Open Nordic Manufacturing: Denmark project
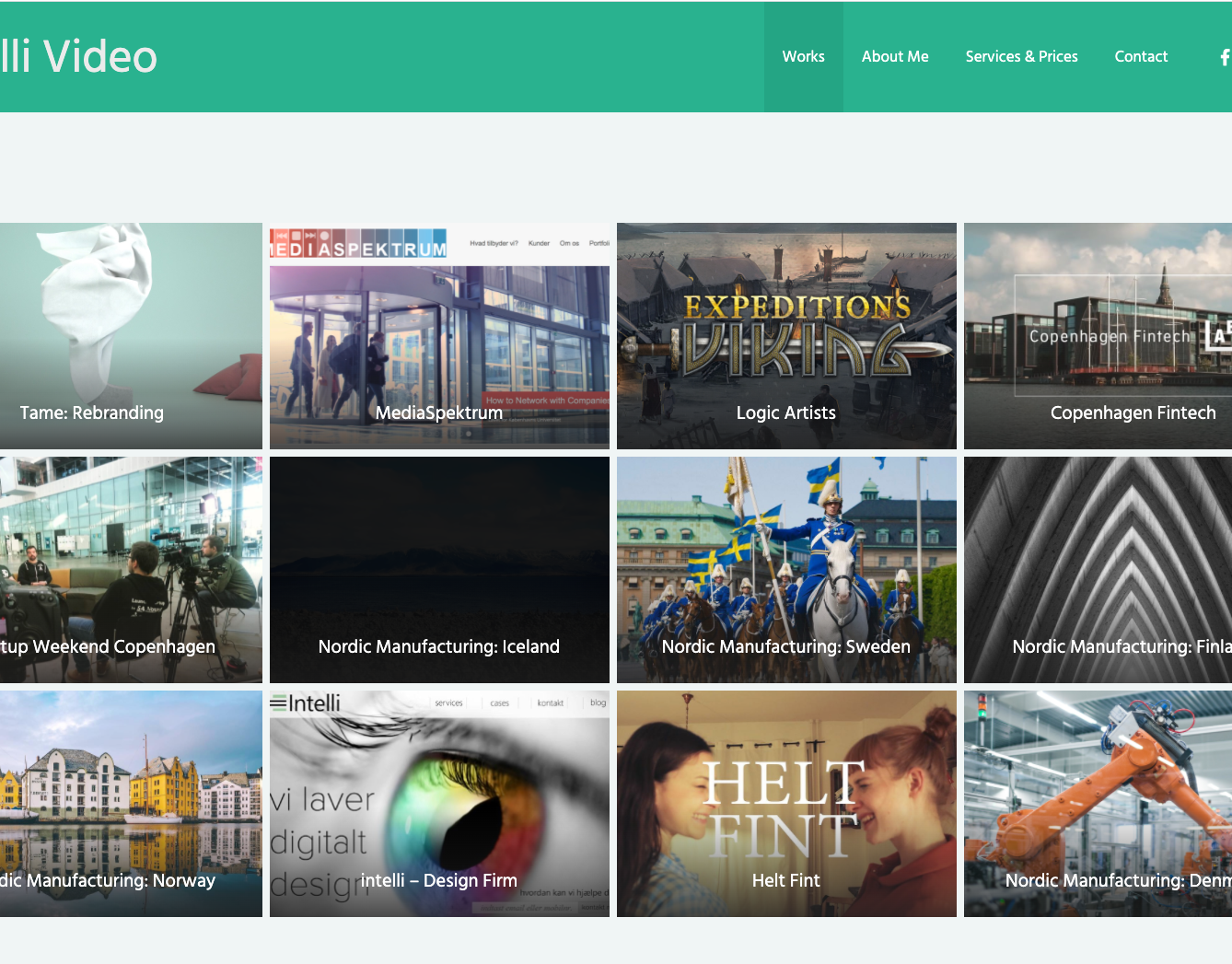 coord(1098,804)
